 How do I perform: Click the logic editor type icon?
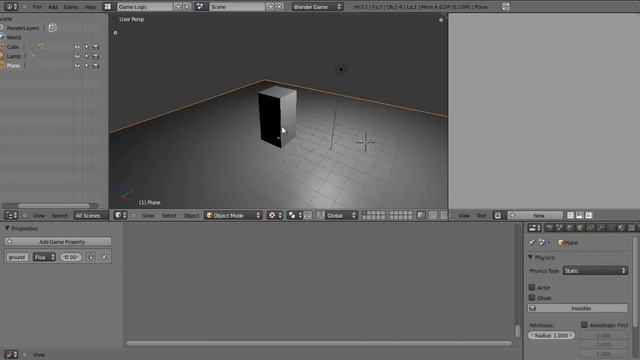[11, 355]
